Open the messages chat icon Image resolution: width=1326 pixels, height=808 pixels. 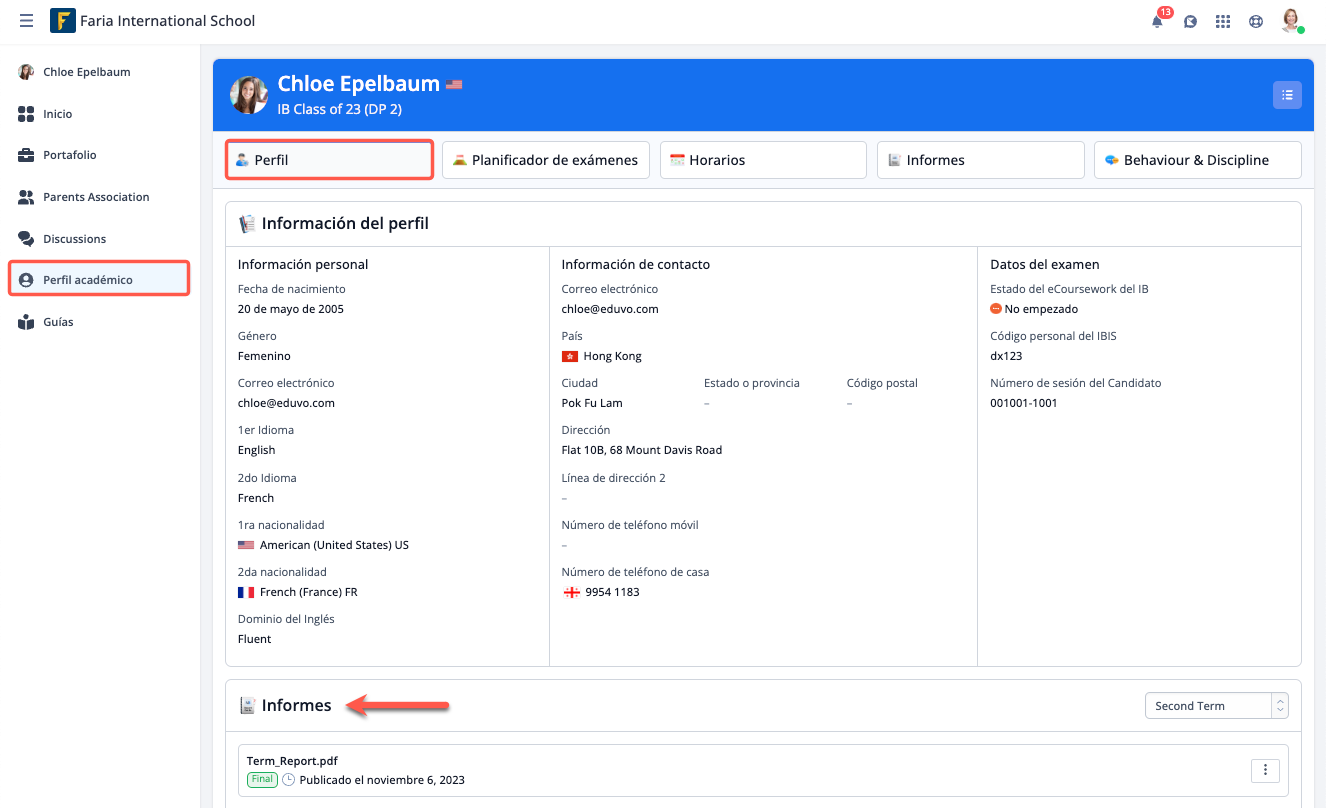pos(1190,21)
